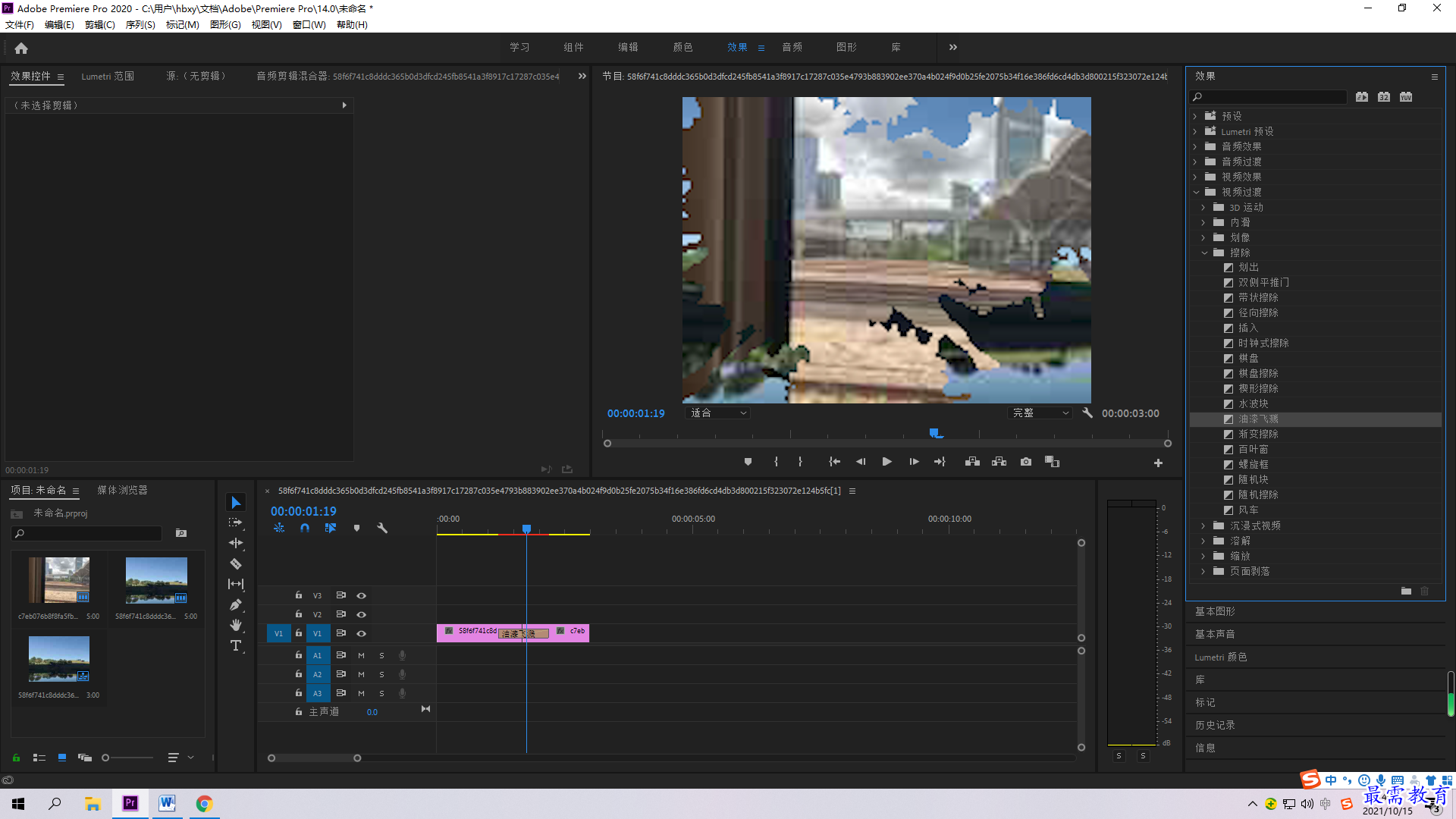Click the program monitor scrub playhead
1456x819 pixels.
pos(934,432)
